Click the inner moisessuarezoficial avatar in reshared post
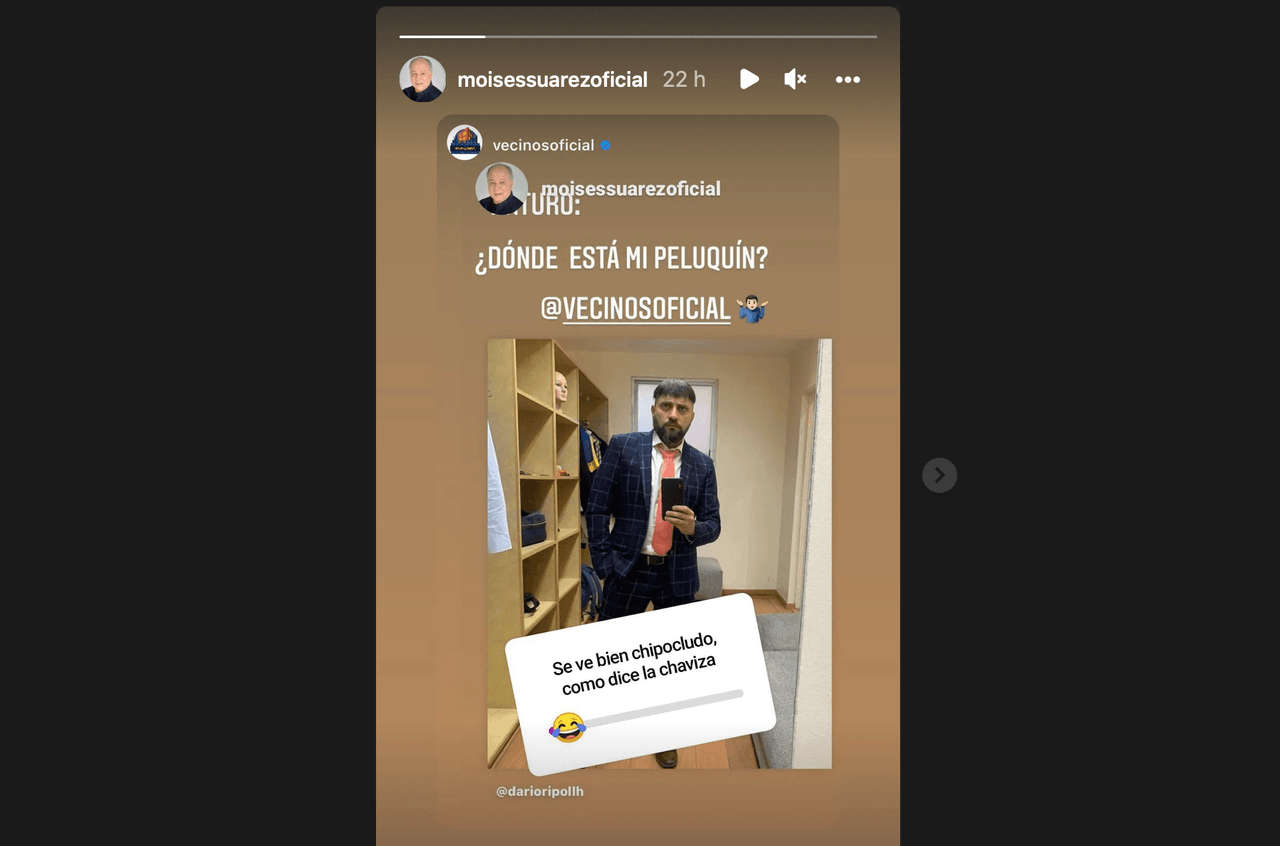1280x846 pixels. click(502, 189)
